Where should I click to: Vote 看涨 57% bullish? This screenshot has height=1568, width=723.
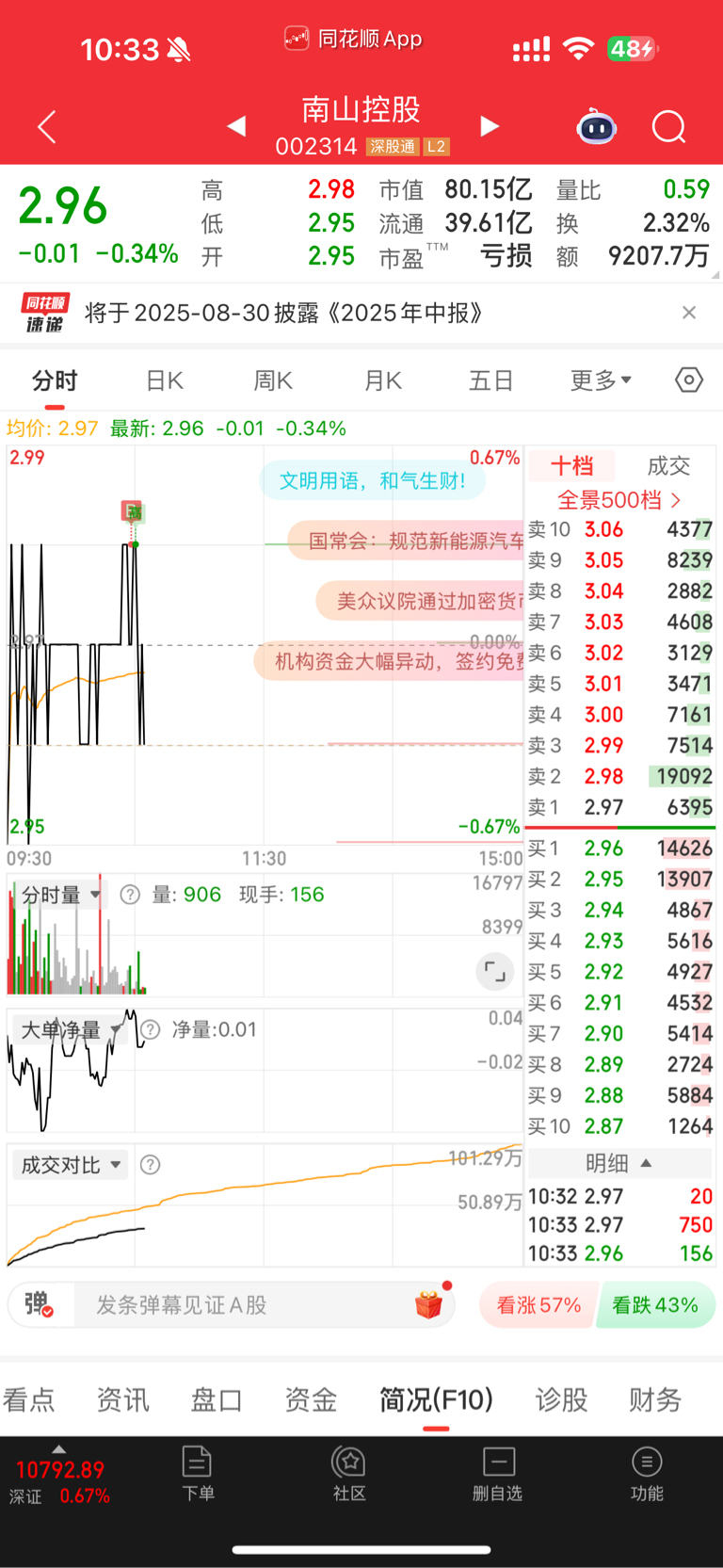click(538, 1305)
